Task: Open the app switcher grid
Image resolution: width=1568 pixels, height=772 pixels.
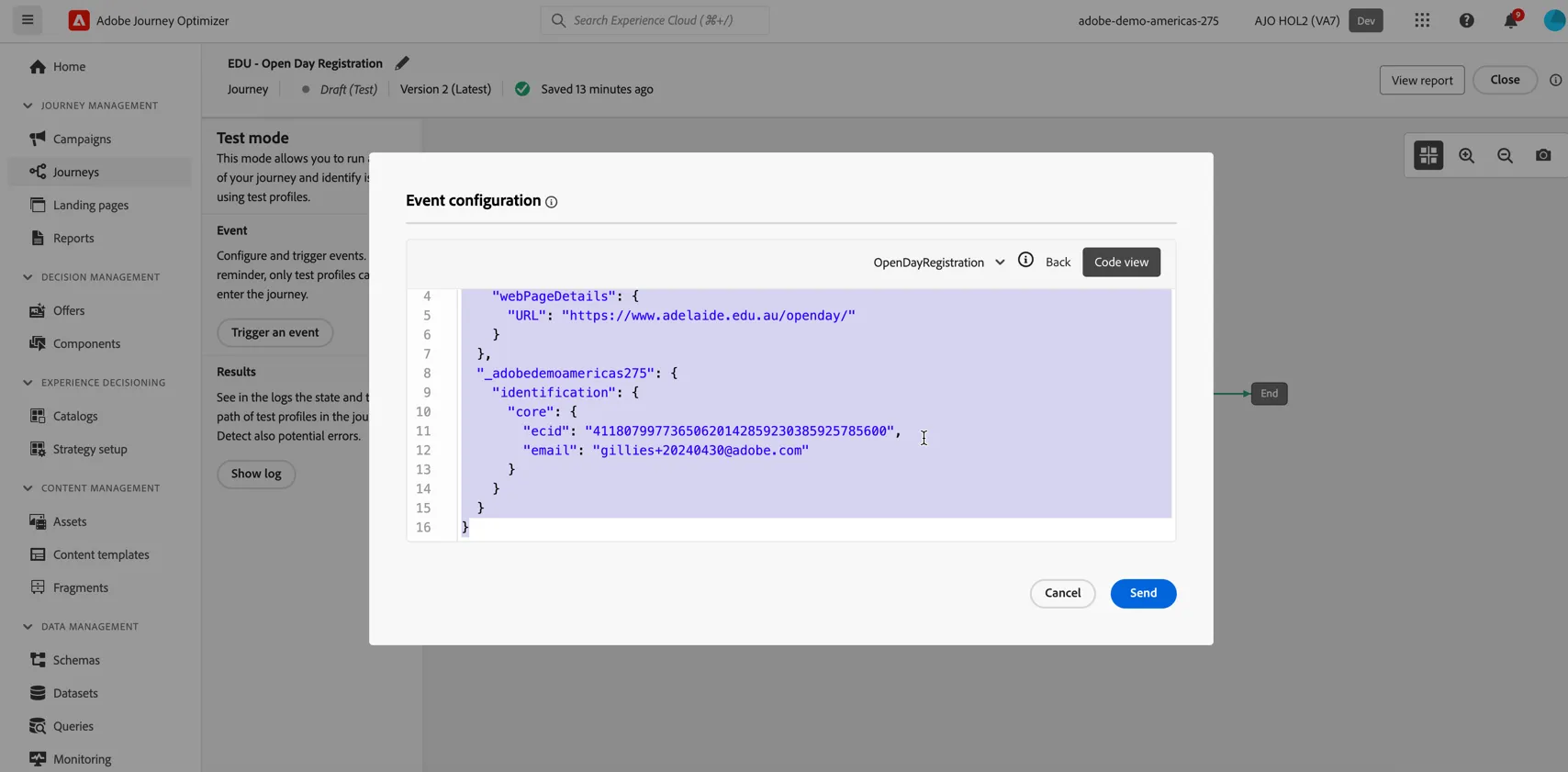Action: (1422, 20)
